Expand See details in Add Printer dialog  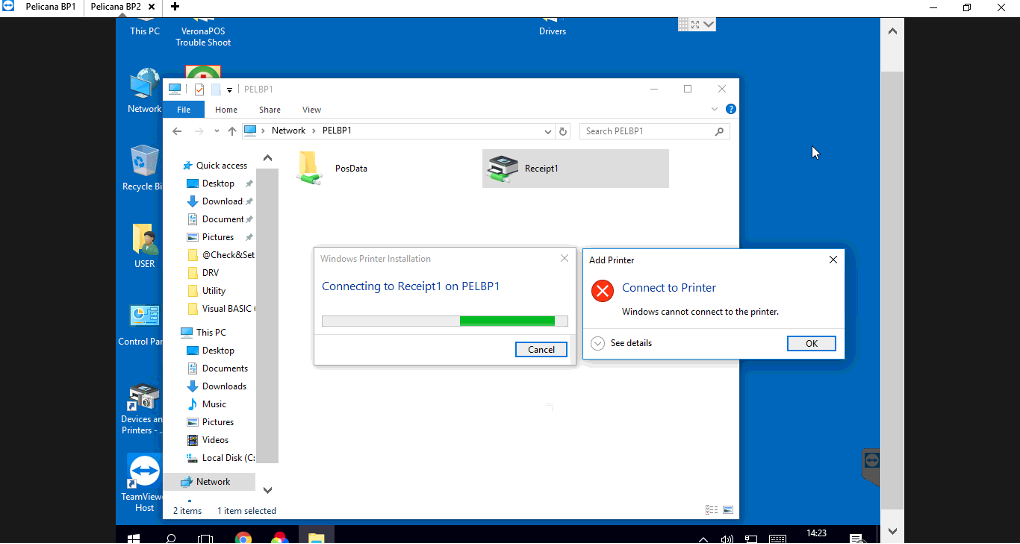click(x=622, y=343)
